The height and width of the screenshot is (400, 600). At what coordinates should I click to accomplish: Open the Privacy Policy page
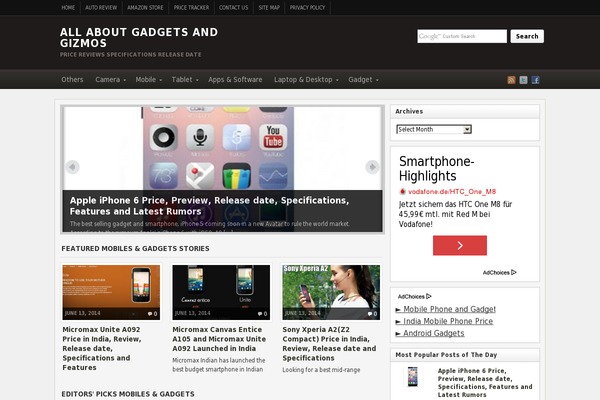tap(307, 7)
